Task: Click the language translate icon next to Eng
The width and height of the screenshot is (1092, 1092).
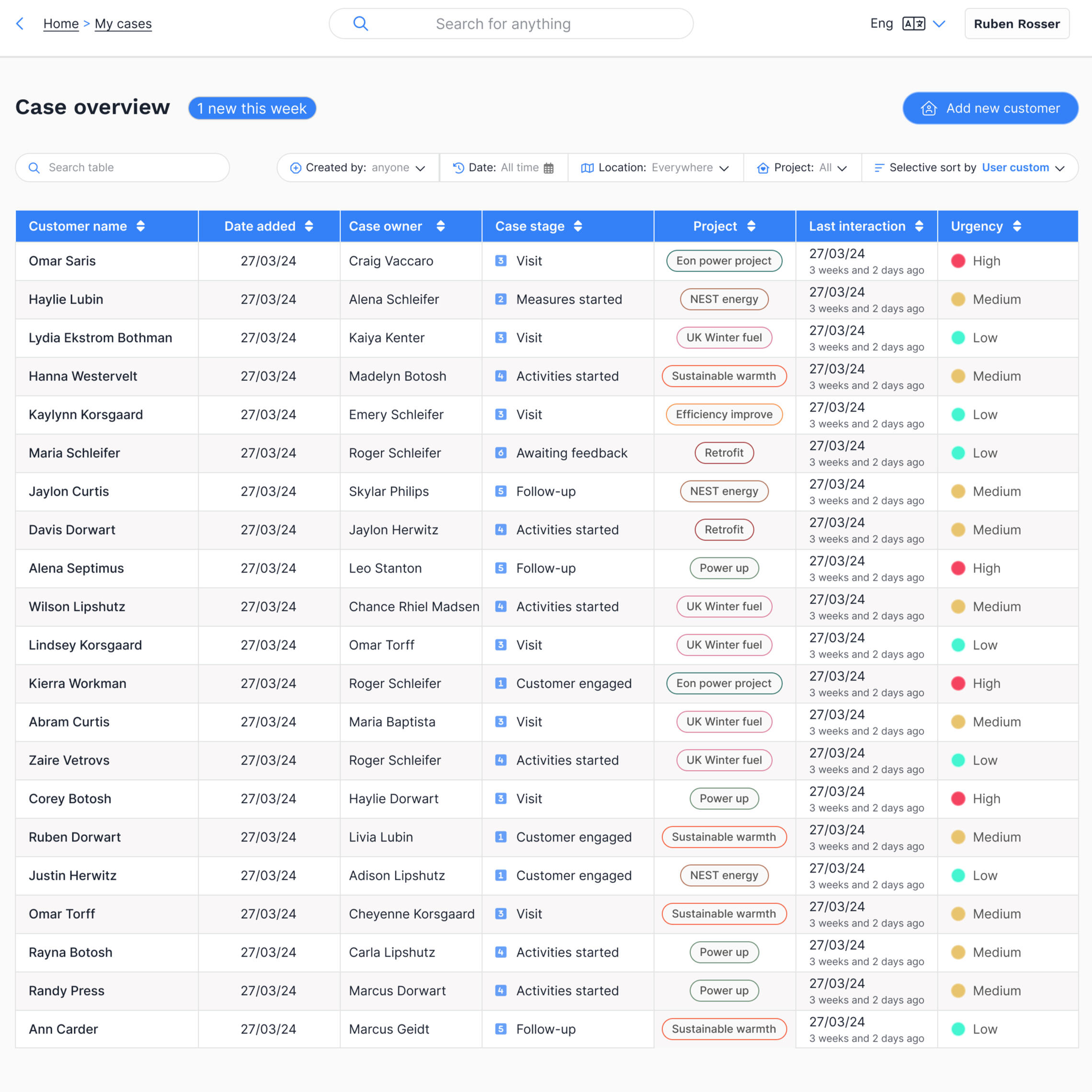Action: (x=913, y=24)
